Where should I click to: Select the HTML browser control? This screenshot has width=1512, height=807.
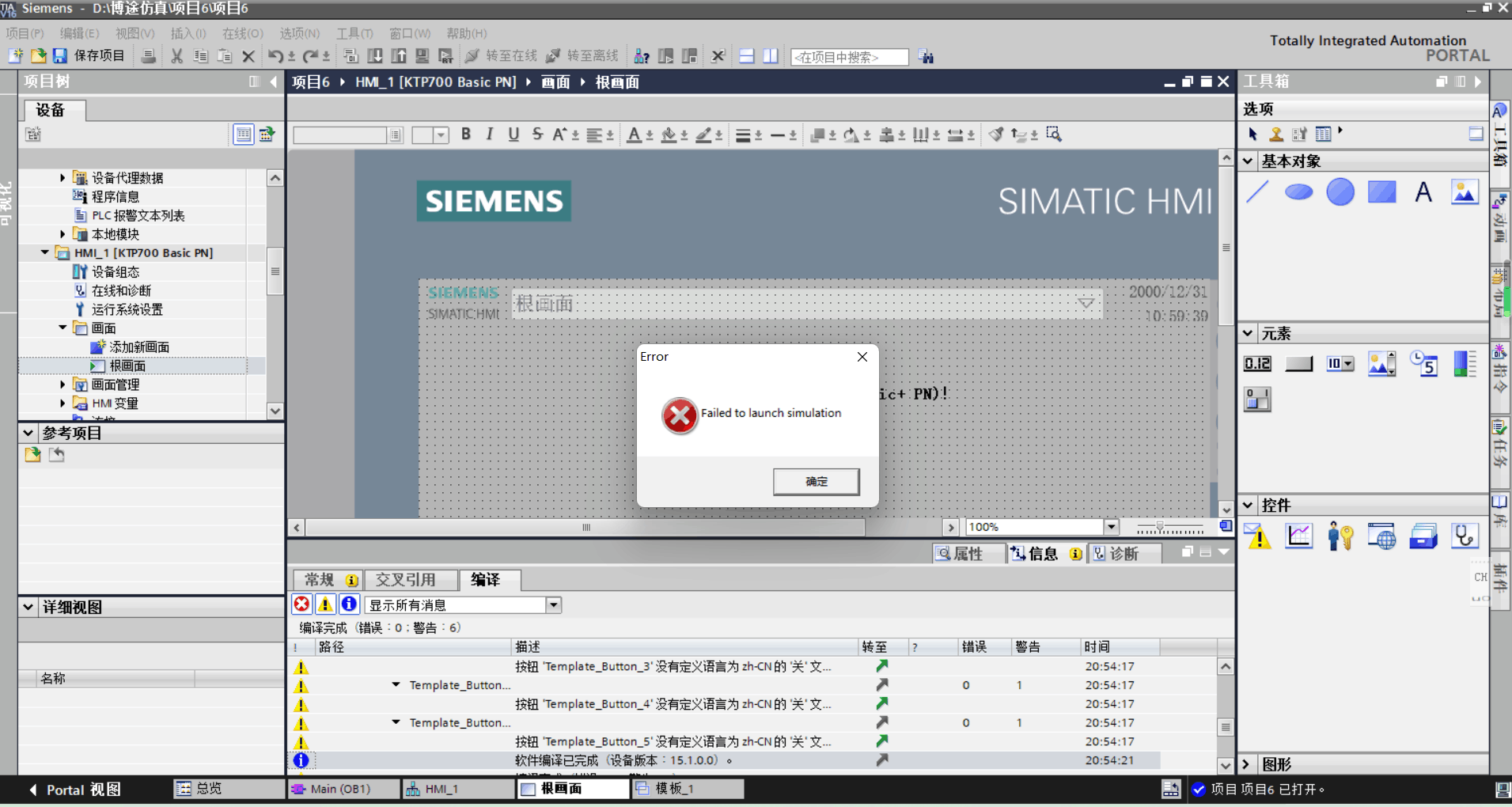[1381, 536]
